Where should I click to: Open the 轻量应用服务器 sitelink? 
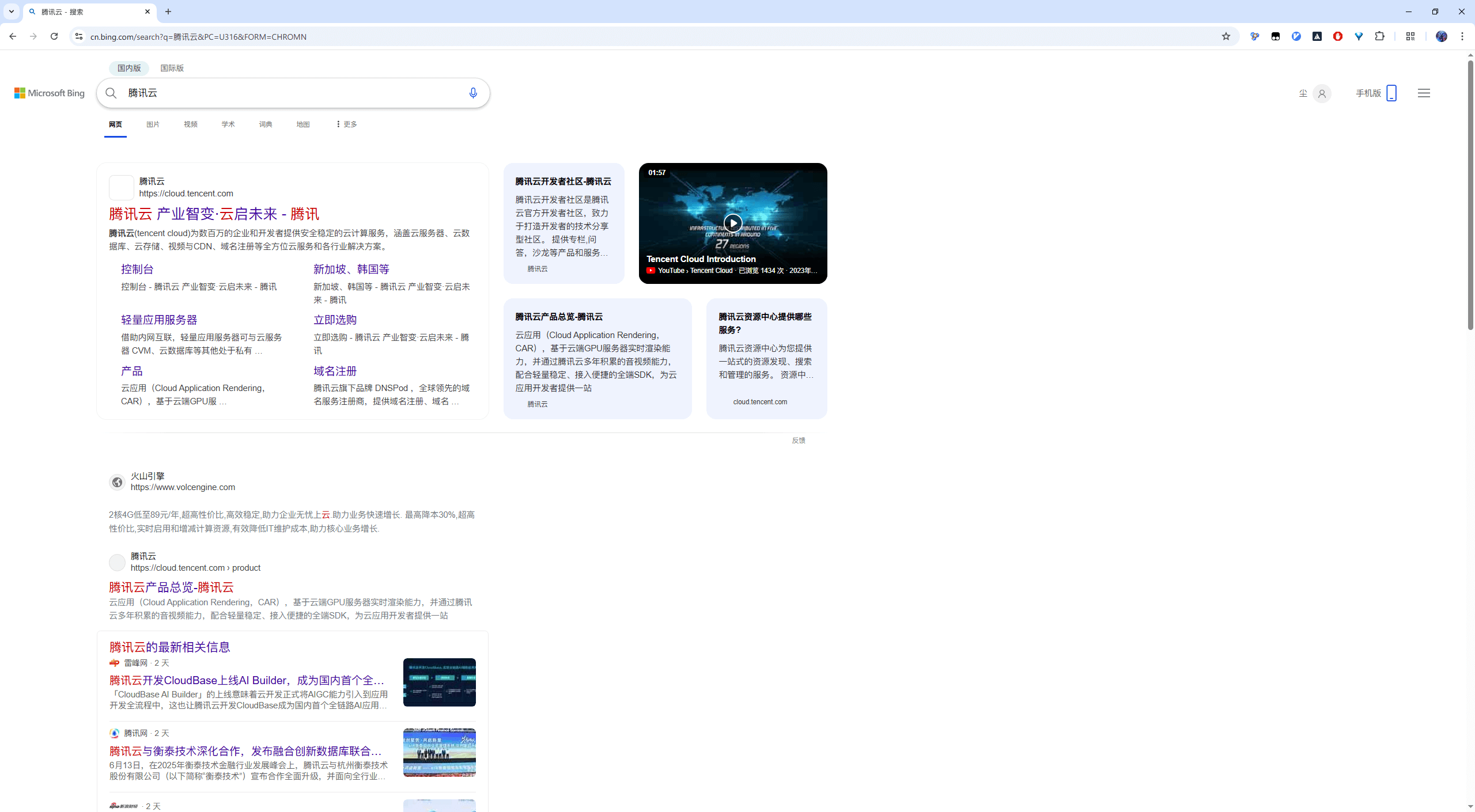(159, 320)
